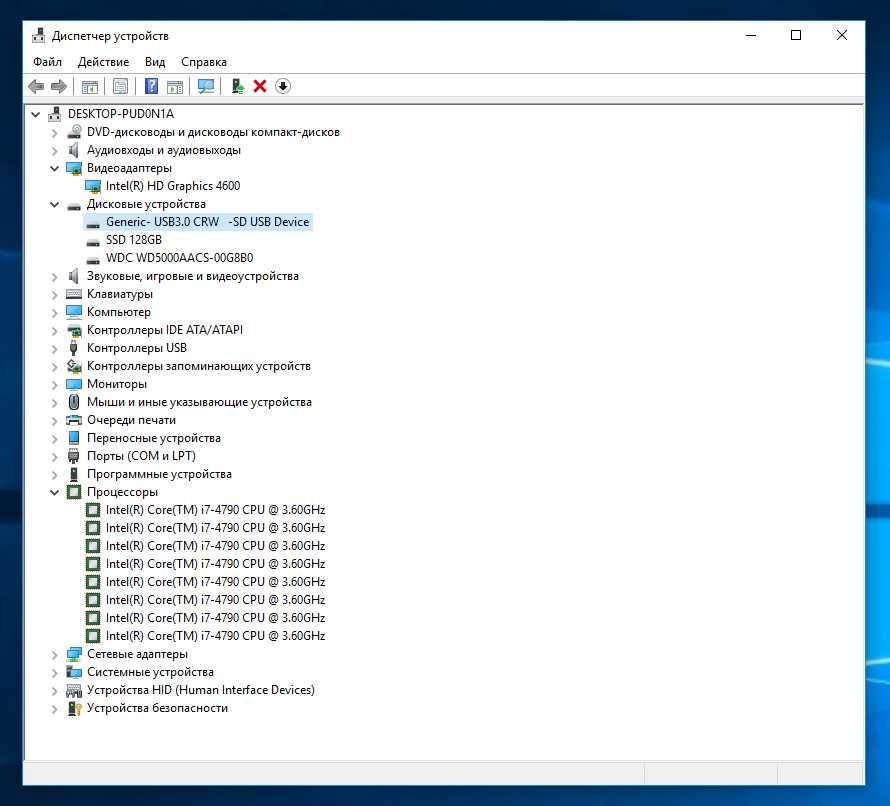Select the Программные устройства label

tap(159, 474)
